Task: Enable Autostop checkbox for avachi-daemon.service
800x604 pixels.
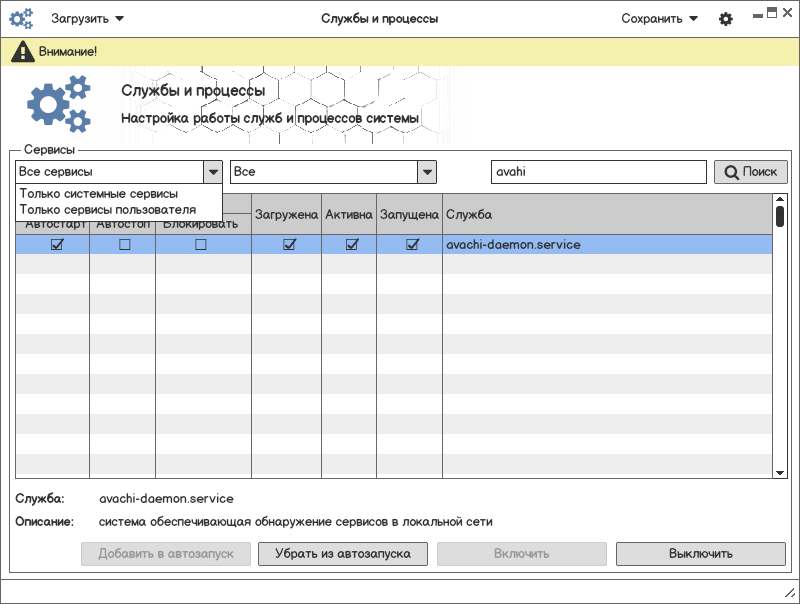Action: coord(124,244)
